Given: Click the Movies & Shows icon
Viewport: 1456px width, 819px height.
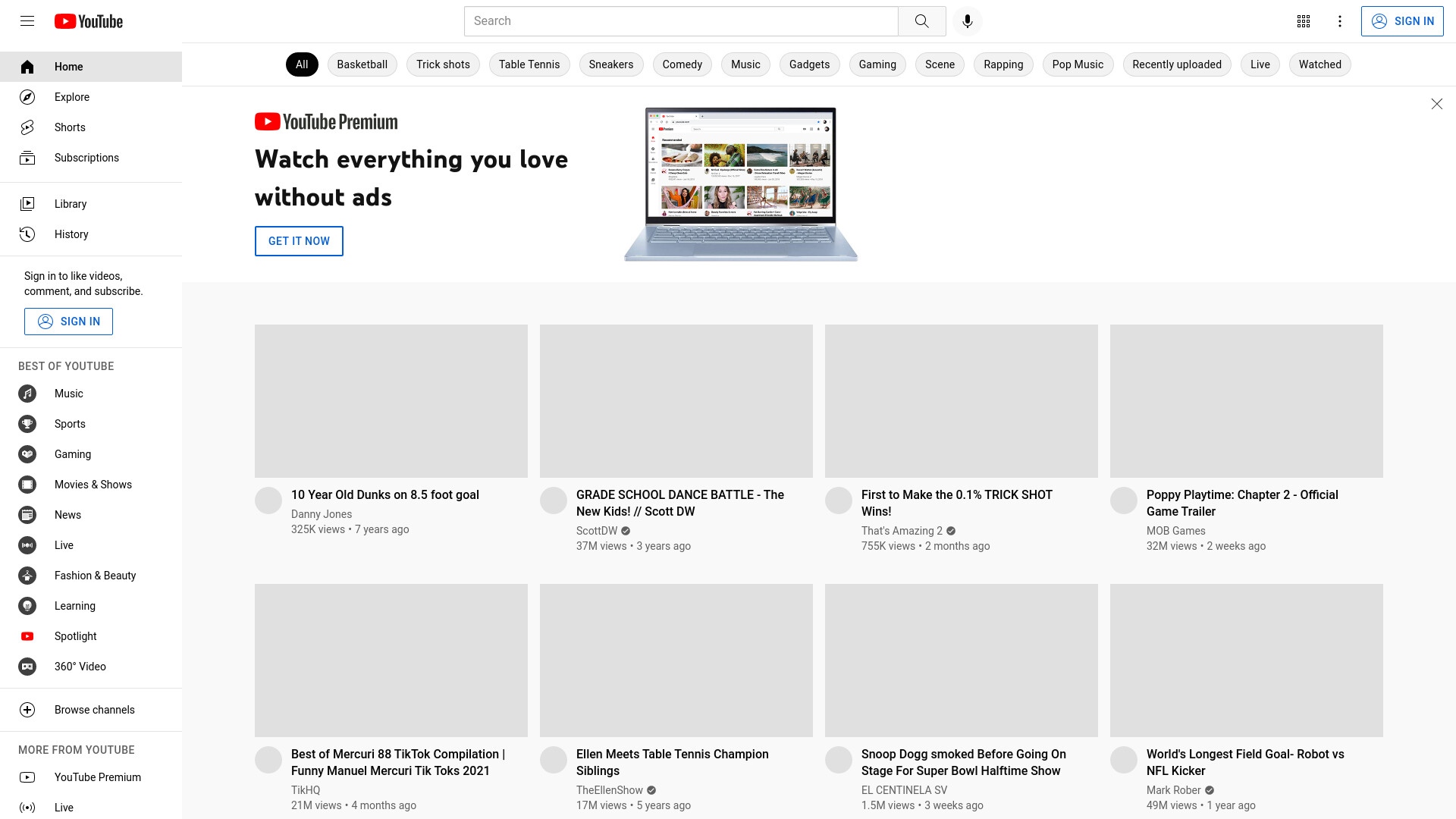Looking at the screenshot, I should 27,485.
